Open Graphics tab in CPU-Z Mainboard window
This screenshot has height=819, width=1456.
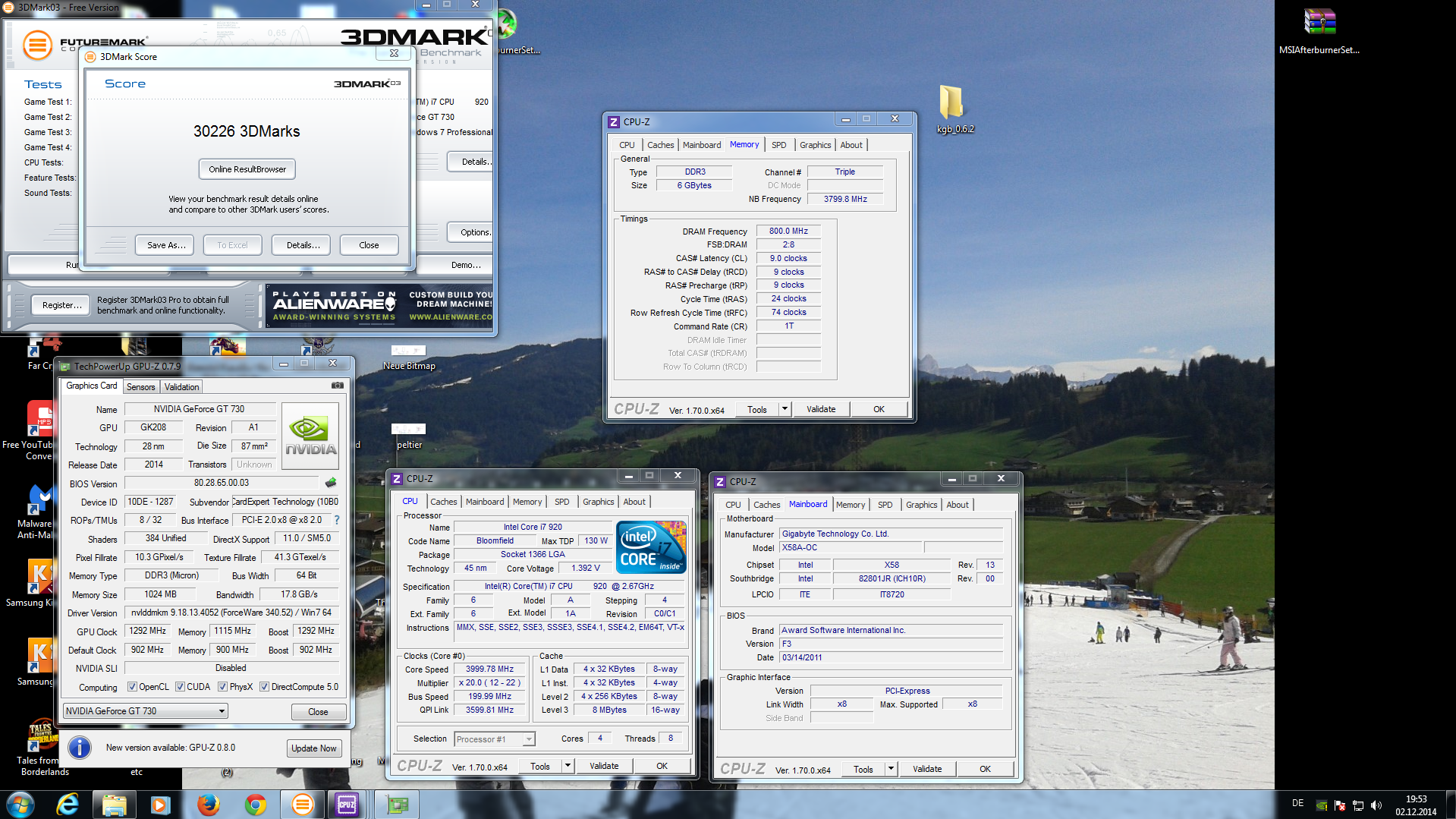point(922,505)
